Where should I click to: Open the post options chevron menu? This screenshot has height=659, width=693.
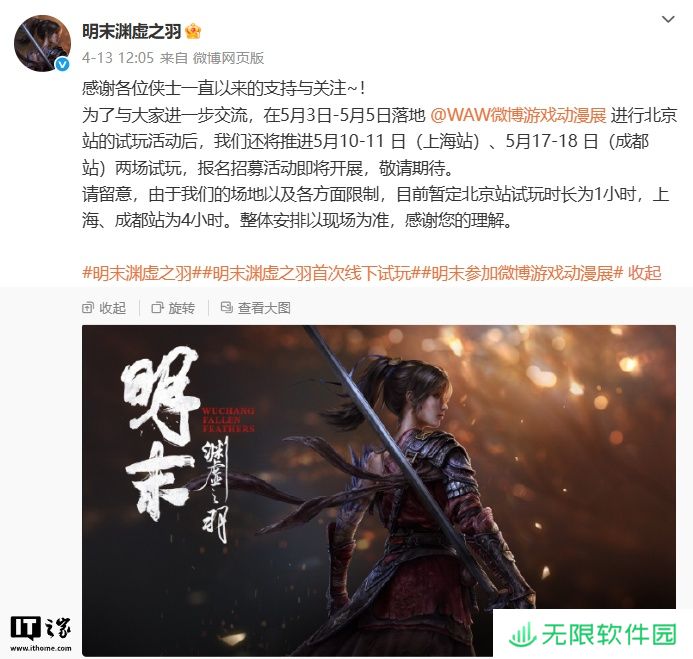click(x=667, y=19)
